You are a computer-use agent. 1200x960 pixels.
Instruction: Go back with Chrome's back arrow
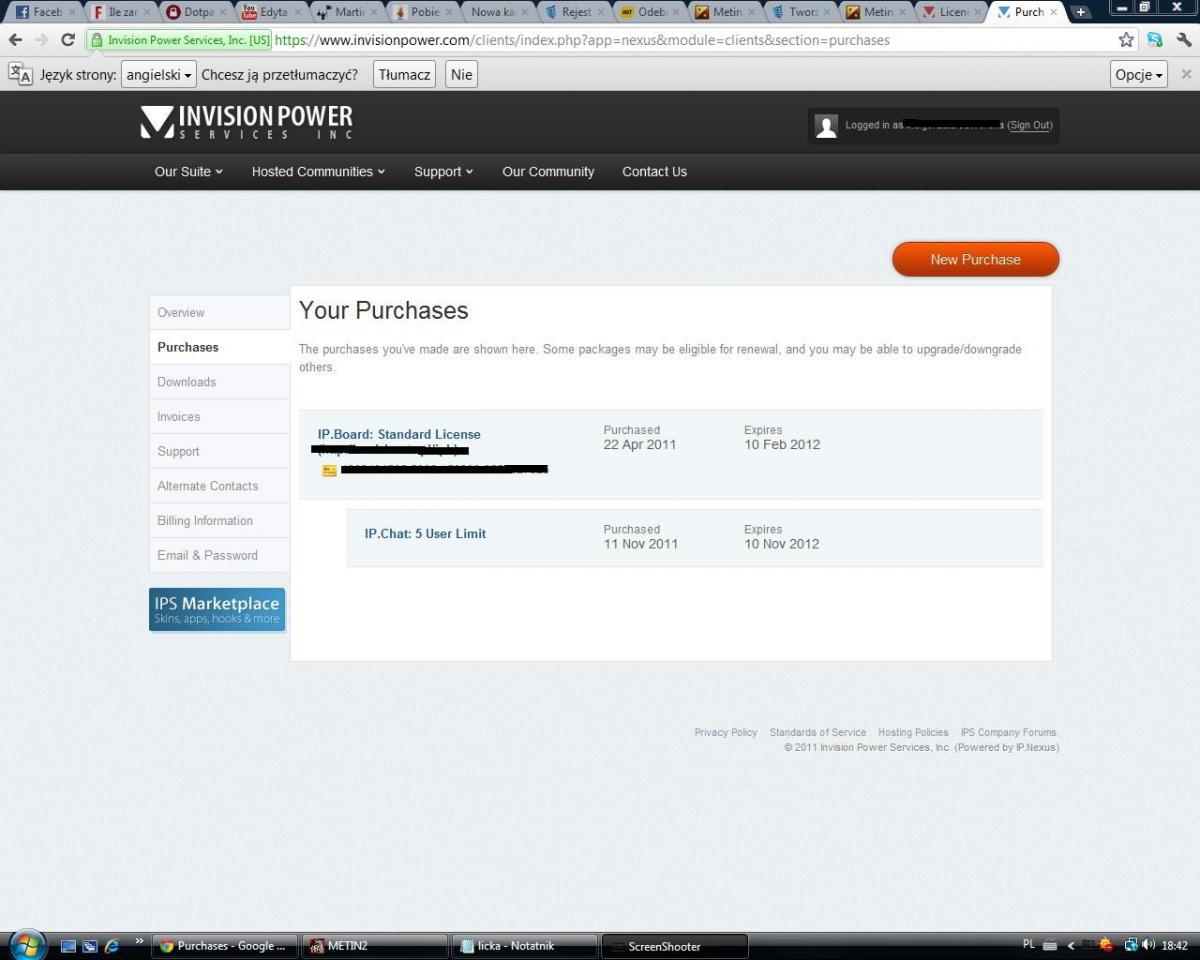click(16, 40)
